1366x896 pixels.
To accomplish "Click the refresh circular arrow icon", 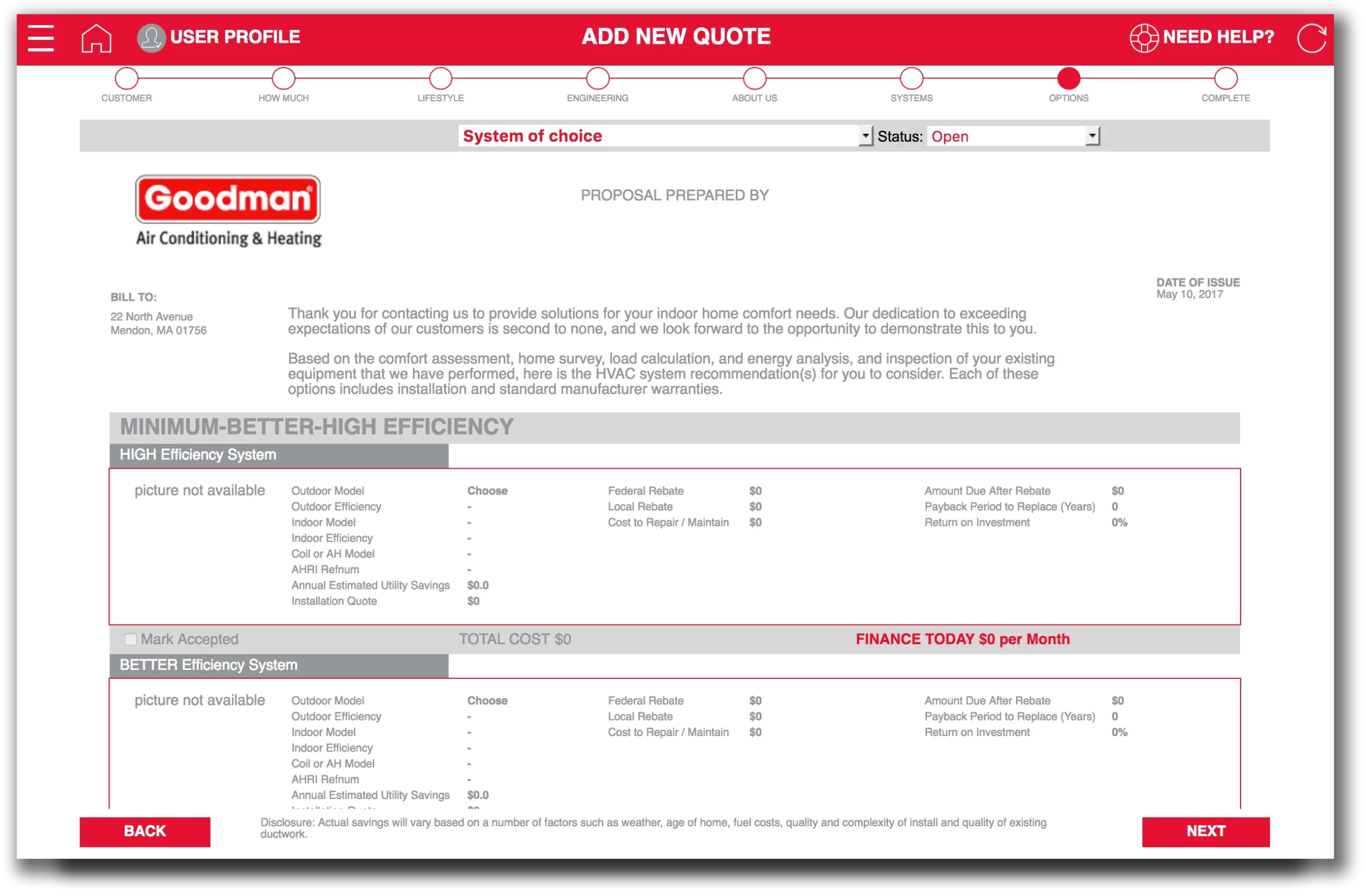I will tap(1312, 38).
